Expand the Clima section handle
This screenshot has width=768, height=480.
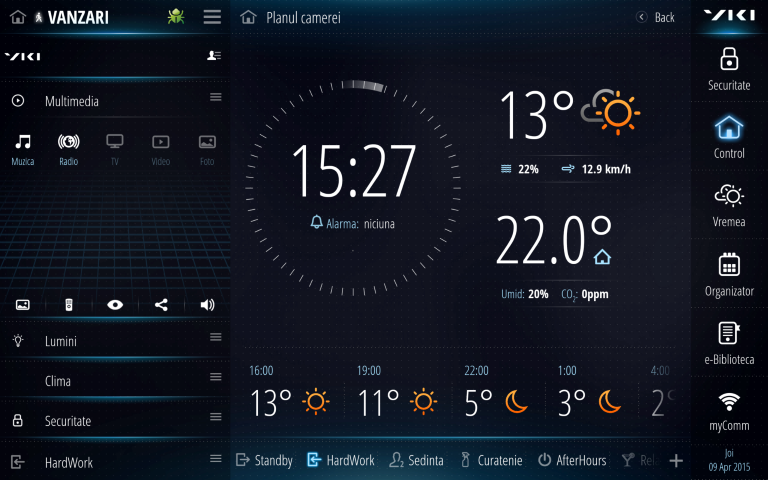pyautogui.click(x=215, y=377)
